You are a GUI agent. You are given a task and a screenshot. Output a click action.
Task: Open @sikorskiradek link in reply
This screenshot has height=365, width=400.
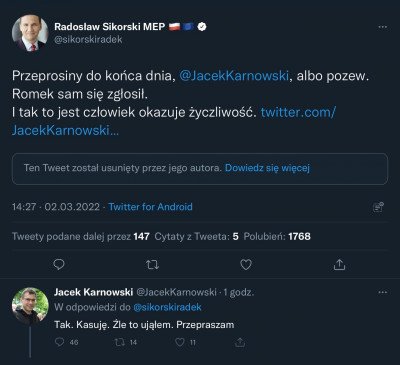[x=167, y=307]
